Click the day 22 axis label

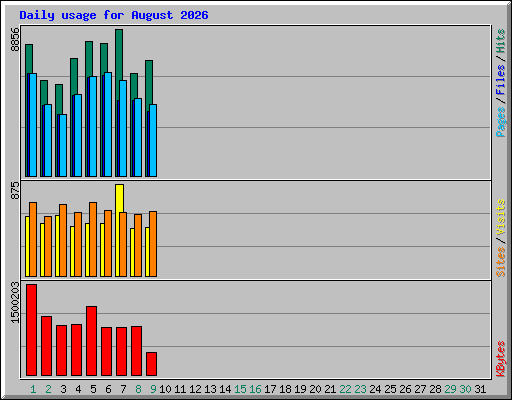click(345, 389)
